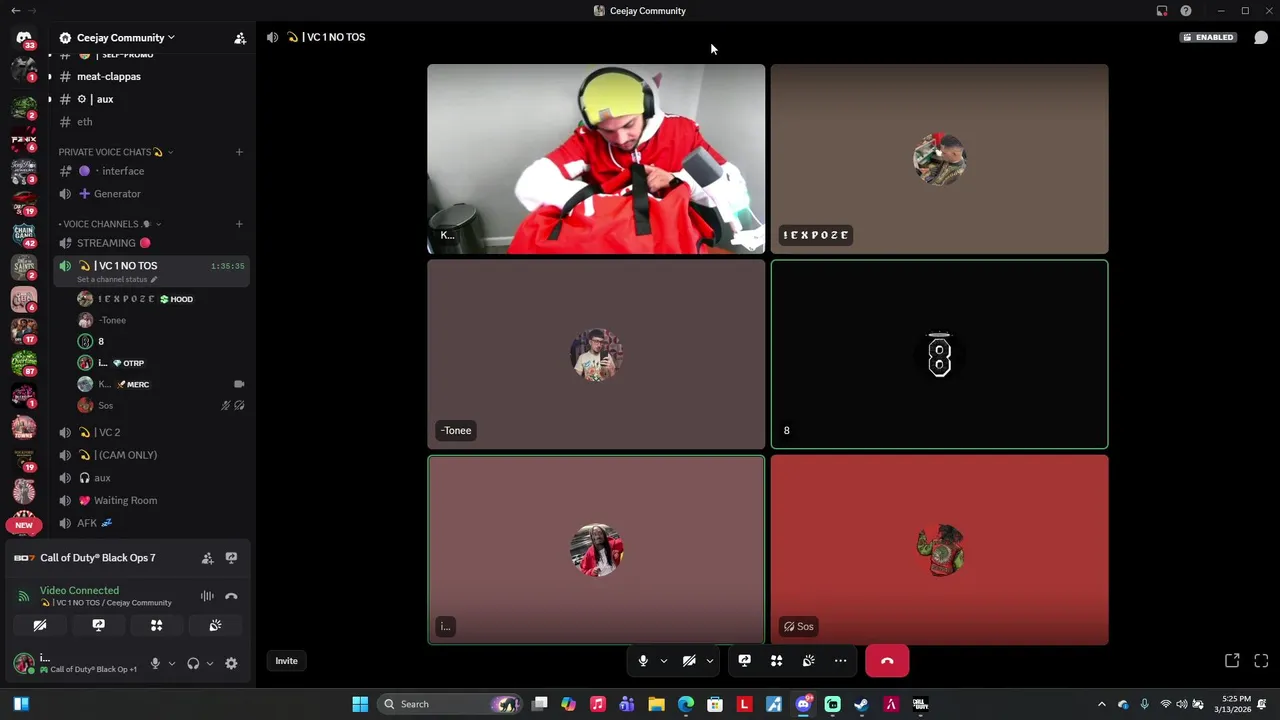Open camera options arrow in call bar

[709, 661]
